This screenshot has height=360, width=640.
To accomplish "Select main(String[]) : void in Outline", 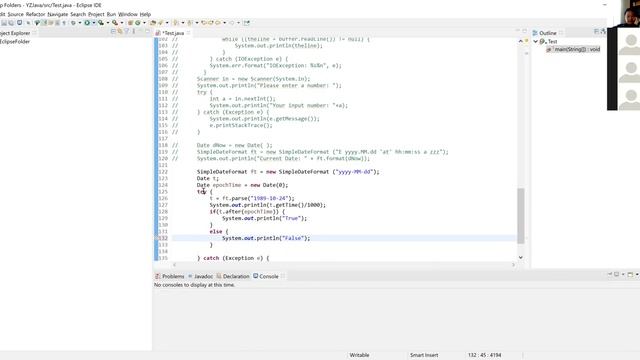I will pos(573,49).
